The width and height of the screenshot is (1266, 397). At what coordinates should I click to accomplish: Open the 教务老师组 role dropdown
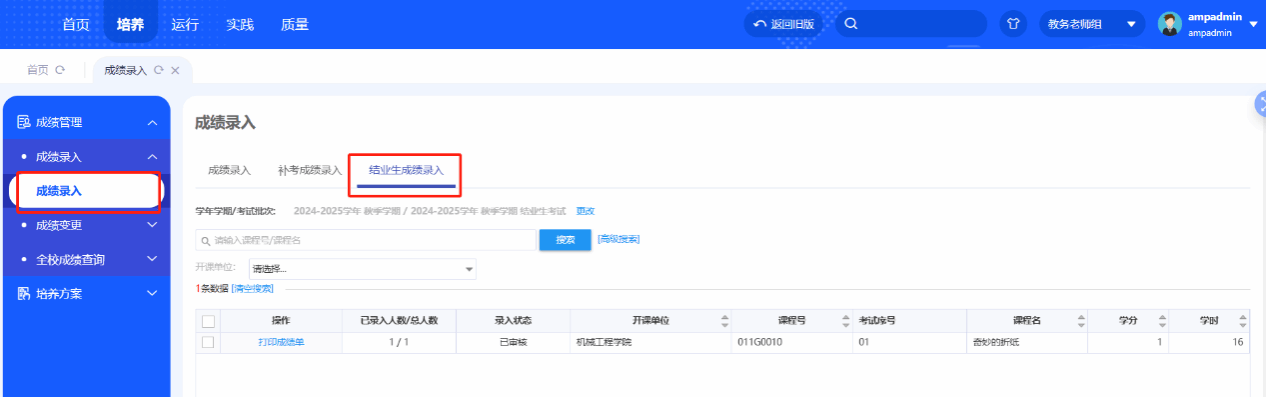click(1092, 24)
